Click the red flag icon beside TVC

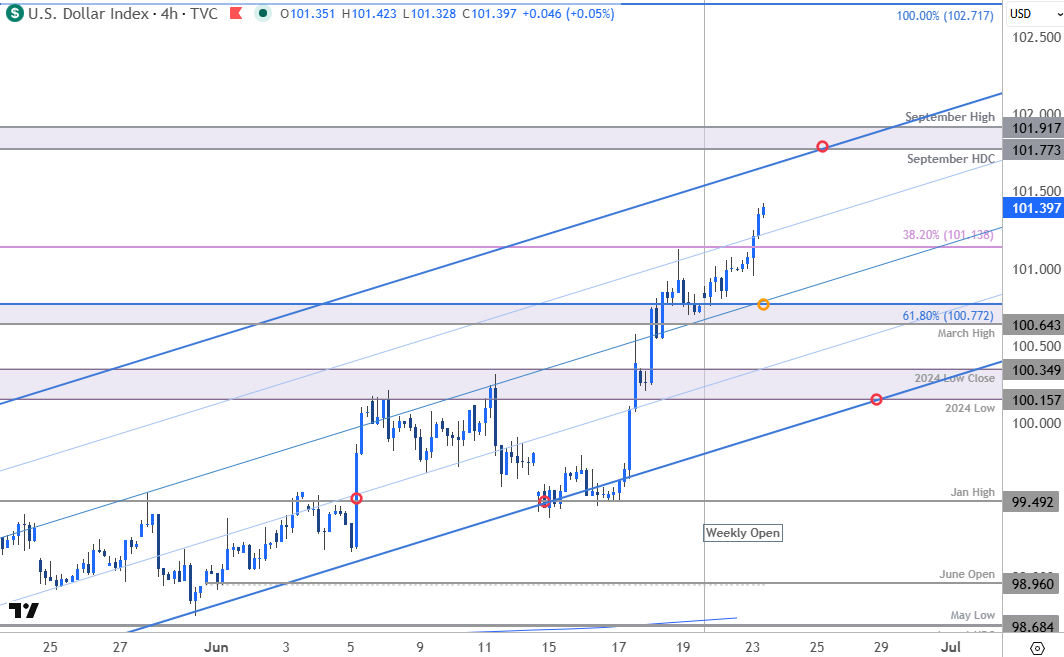(236, 14)
